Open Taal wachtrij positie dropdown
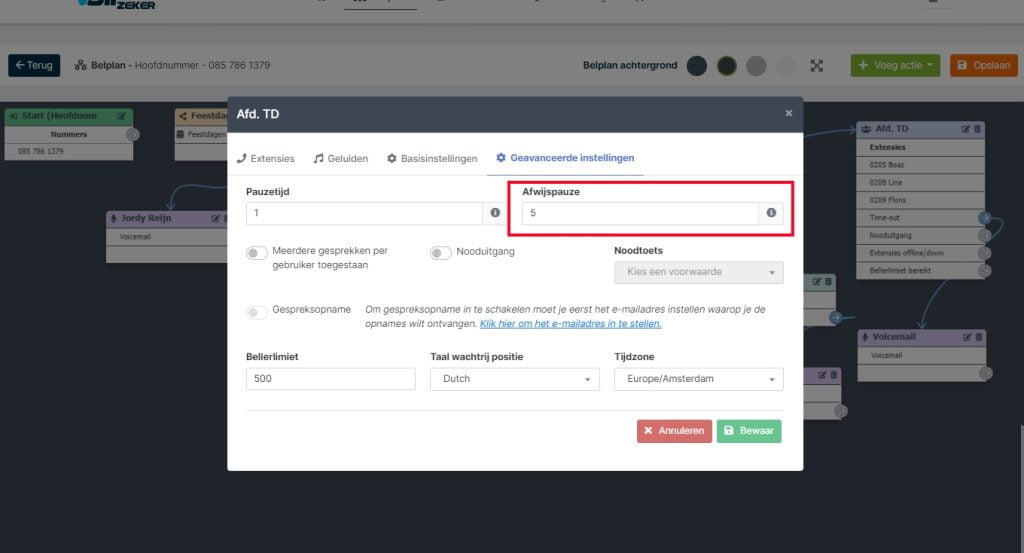The height and width of the screenshot is (553, 1024). tap(515, 379)
